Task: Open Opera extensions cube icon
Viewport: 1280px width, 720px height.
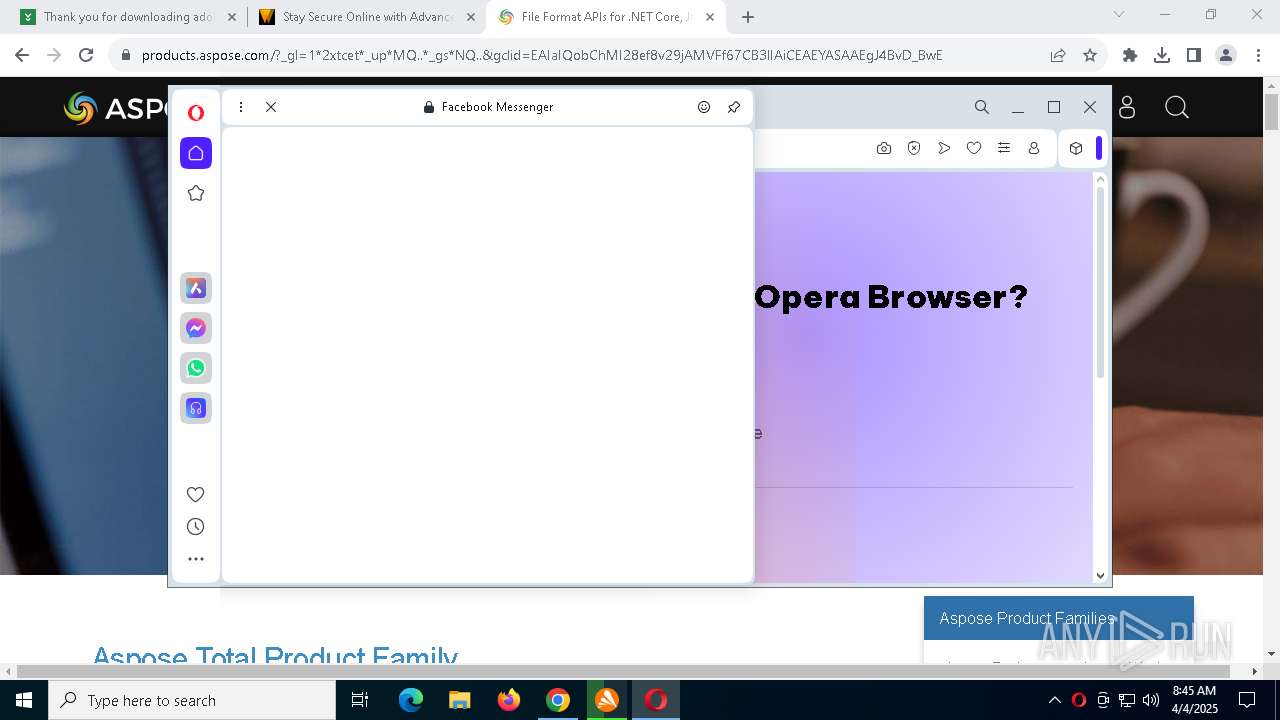Action: (1076, 148)
